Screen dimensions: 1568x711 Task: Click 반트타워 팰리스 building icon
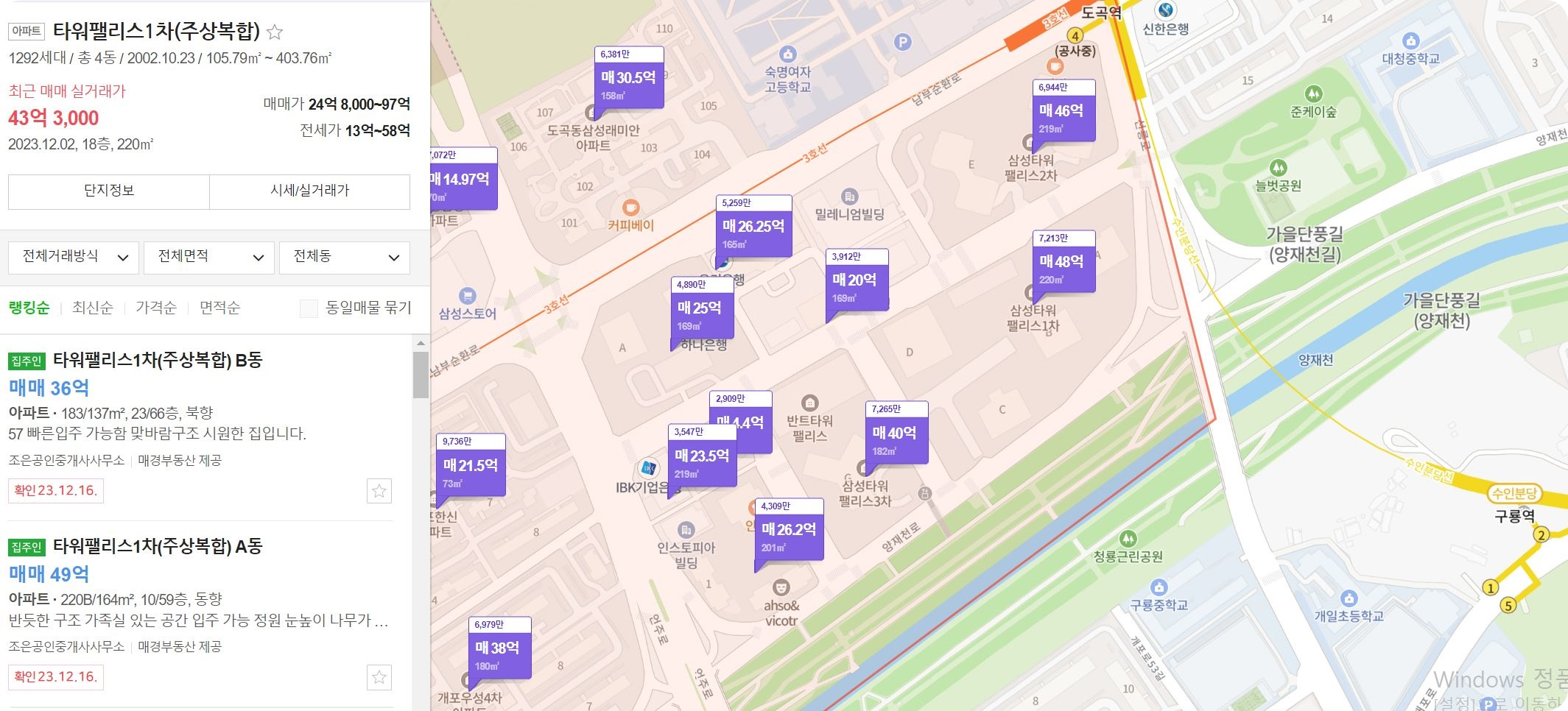[x=809, y=403]
